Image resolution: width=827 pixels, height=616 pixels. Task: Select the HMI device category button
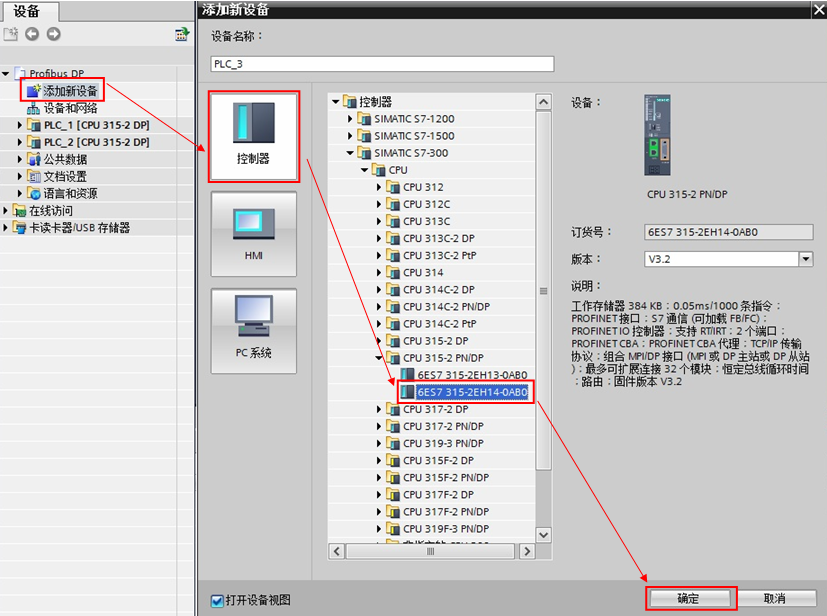point(254,234)
